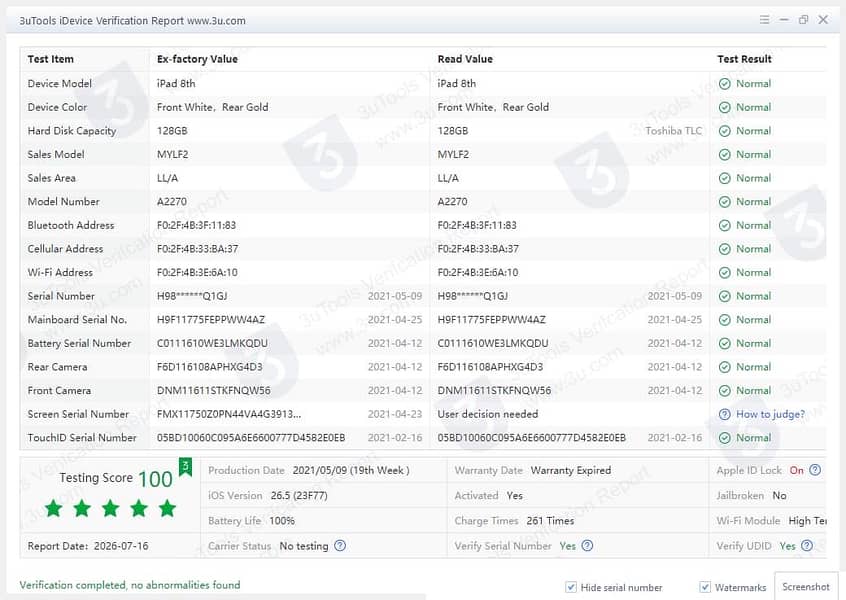Click the How to judge? help icon
The width and height of the screenshot is (846, 600).
click(x=725, y=414)
